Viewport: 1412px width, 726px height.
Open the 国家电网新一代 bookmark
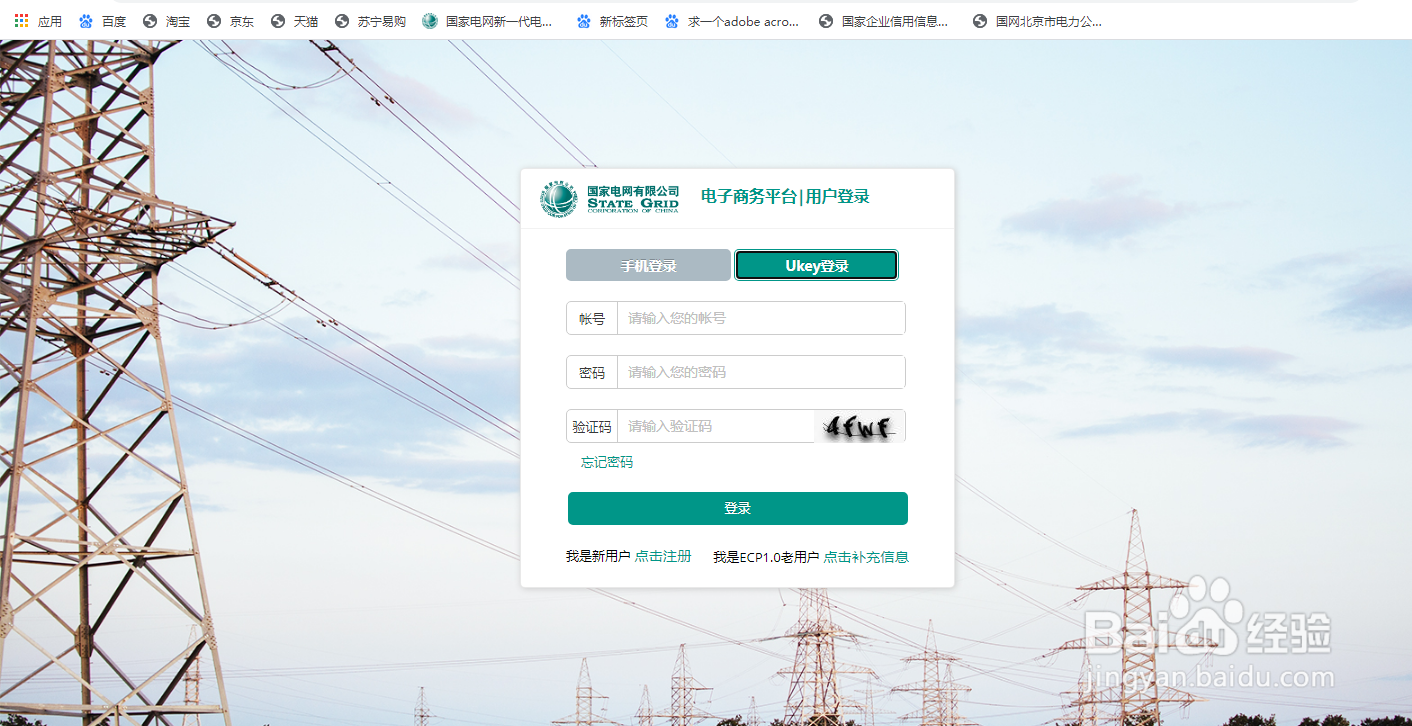490,20
